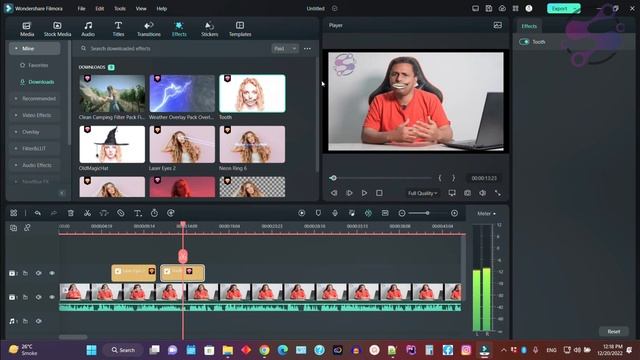Open the Paid filter dropdown
Image resolution: width=640 pixels, height=360 pixels.
click(285, 49)
